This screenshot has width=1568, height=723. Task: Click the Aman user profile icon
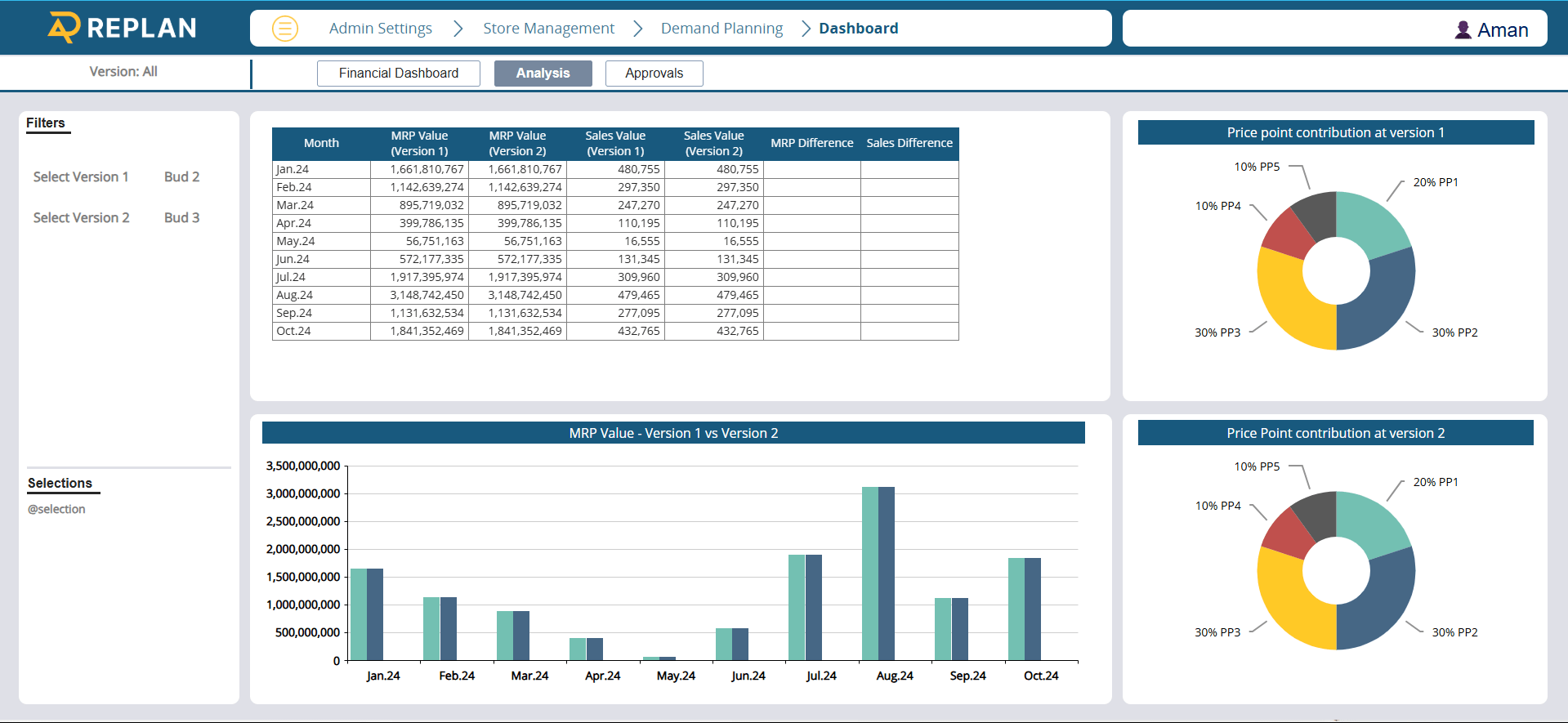1463,30
